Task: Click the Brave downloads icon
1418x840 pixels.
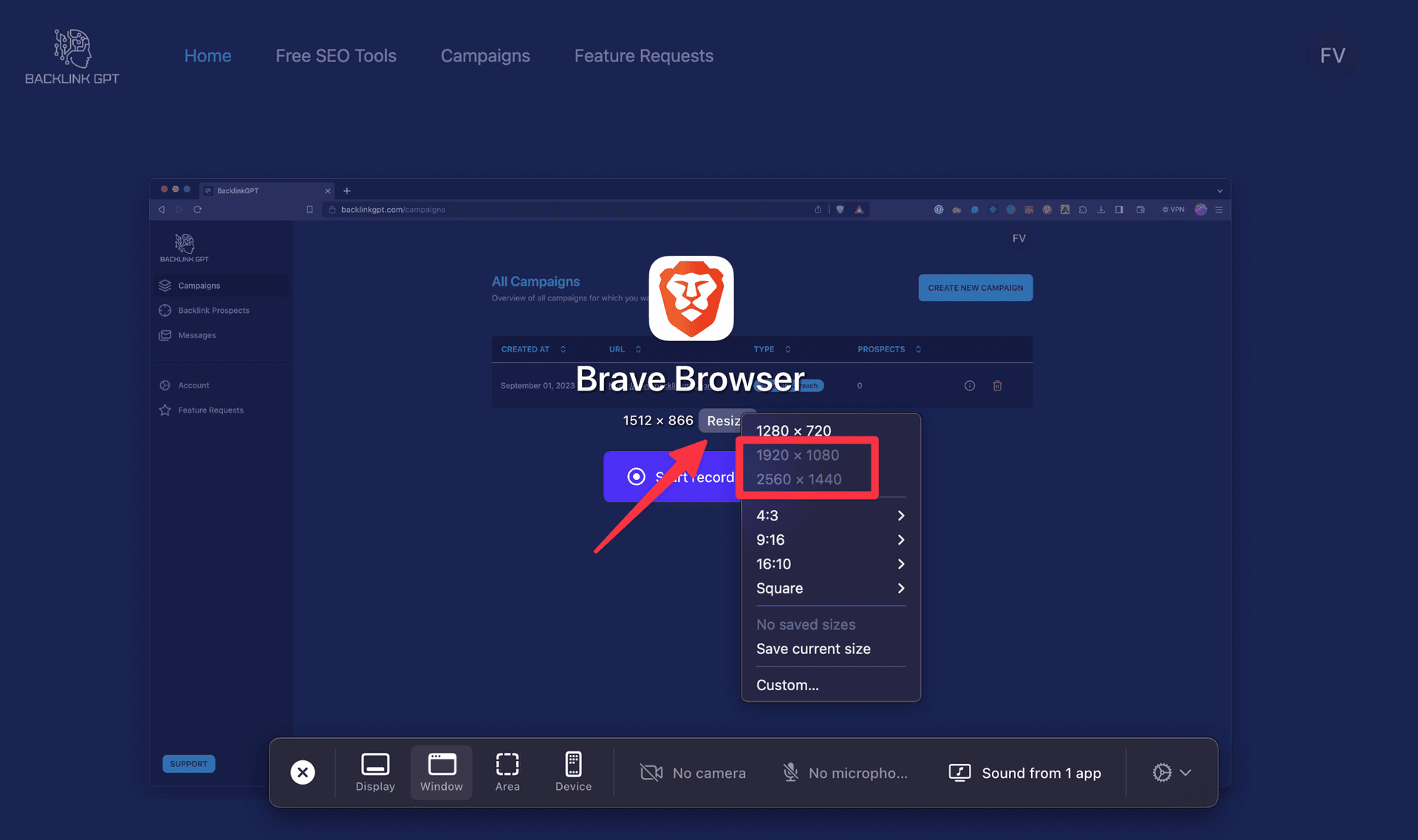Action: pos(1100,210)
